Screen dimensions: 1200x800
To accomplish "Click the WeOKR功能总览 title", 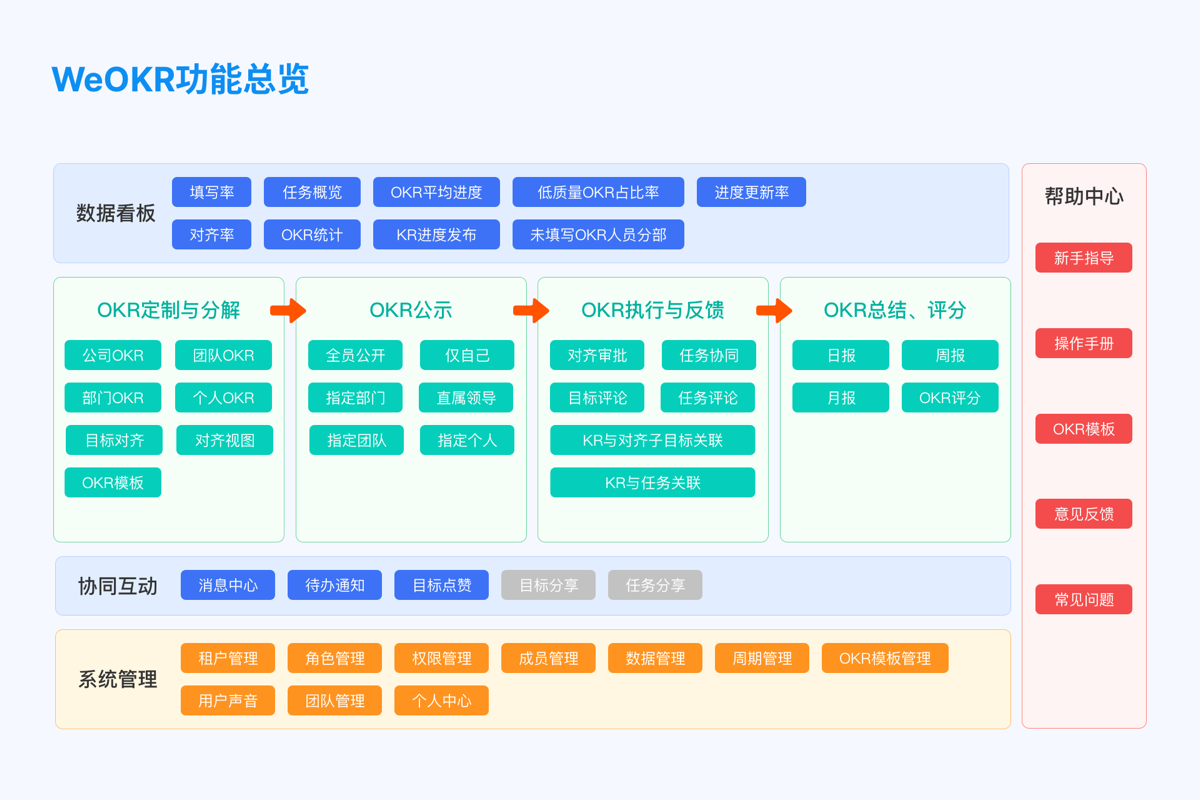I will [180, 79].
